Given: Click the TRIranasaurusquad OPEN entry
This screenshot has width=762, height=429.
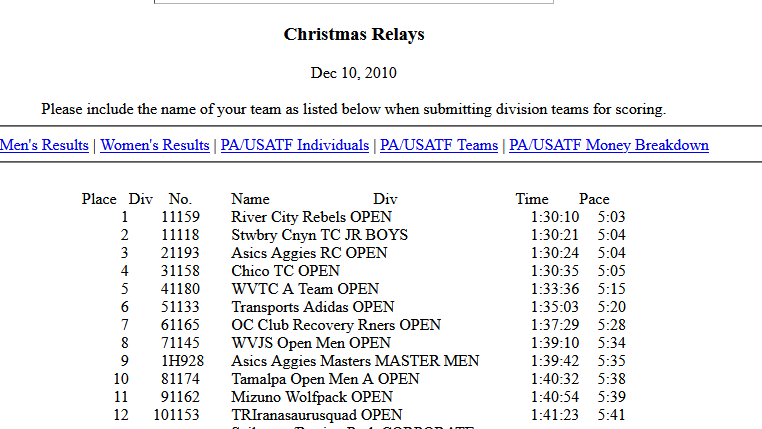Looking at the screenshot, I should 317,415.
